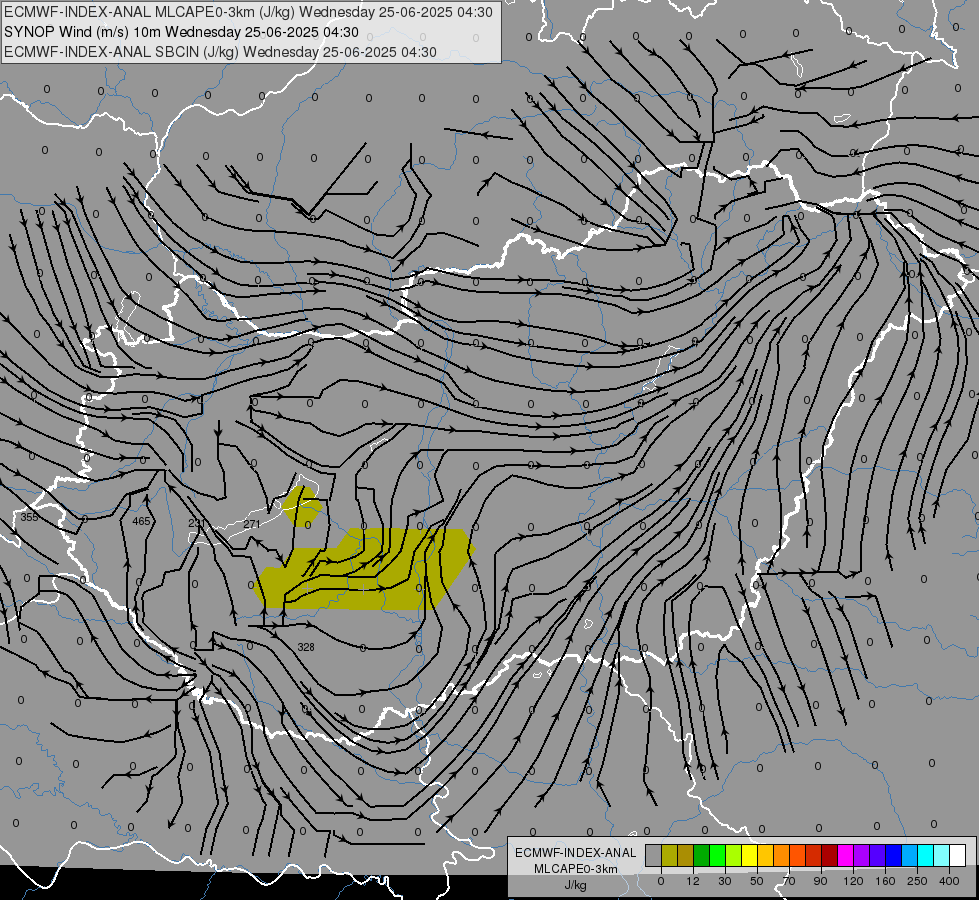Screen dimensions: 979x900
Task: Click the legend scale value 250
Action: click(917, 881)
